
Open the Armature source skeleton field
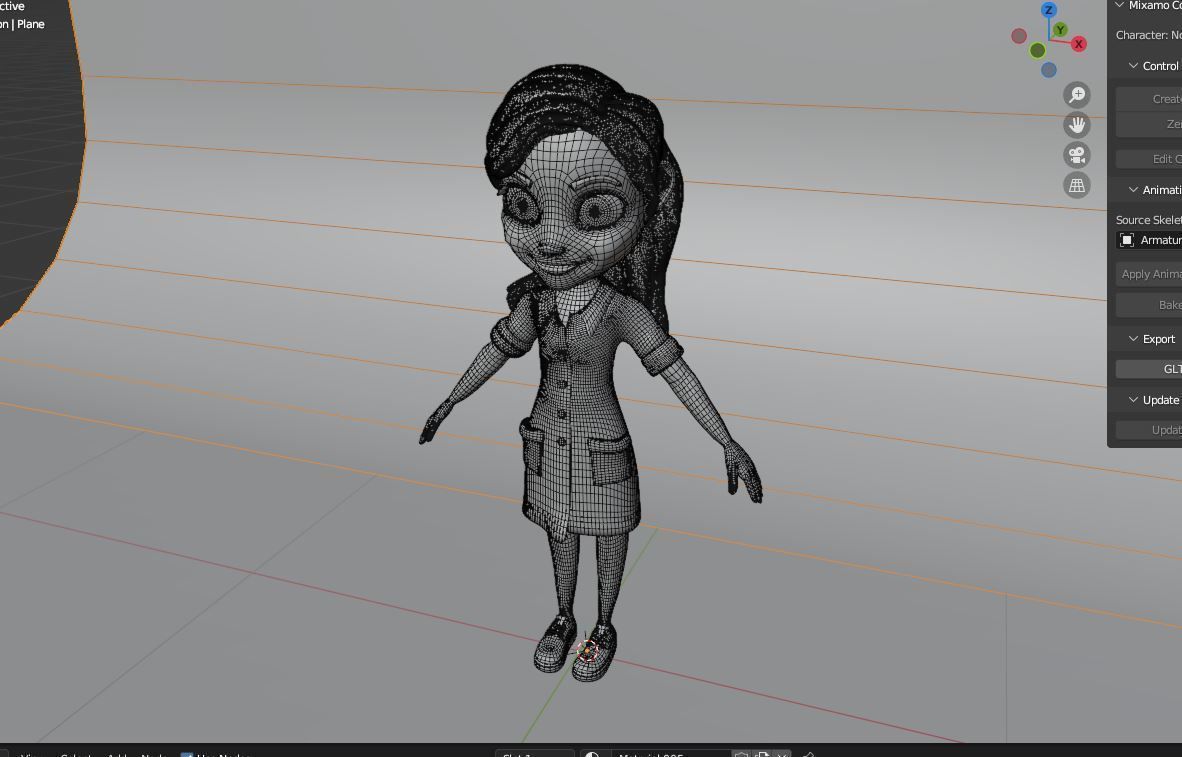click(1149, 240)
